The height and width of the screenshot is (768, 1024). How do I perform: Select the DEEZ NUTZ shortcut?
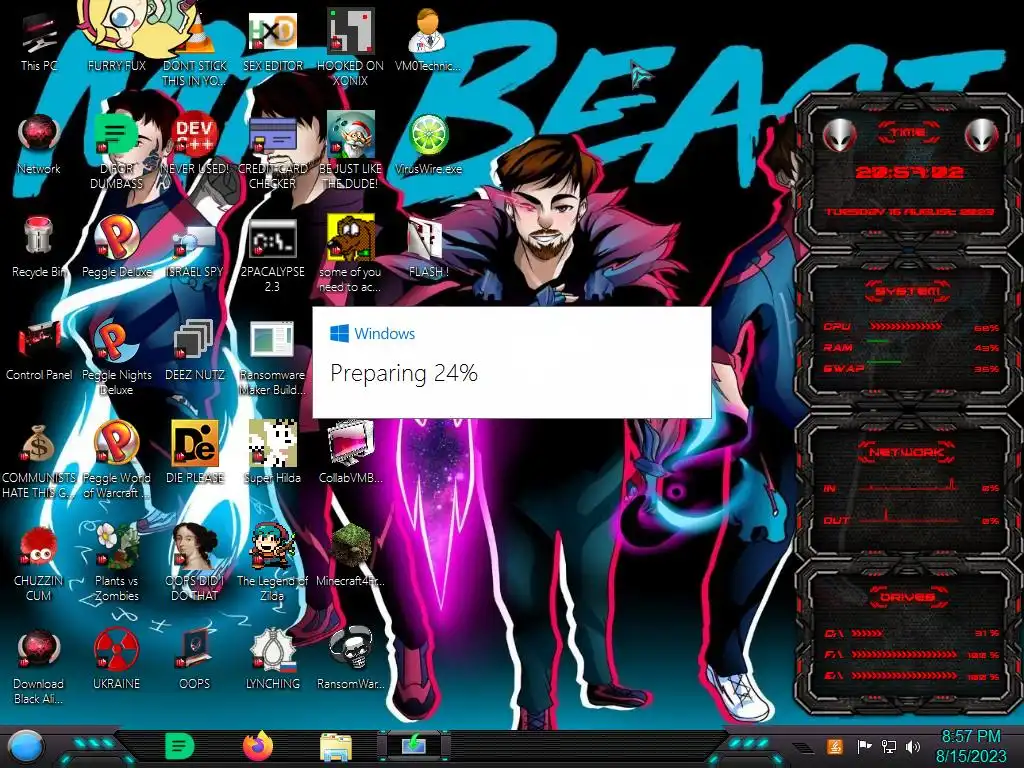(195, 350)
